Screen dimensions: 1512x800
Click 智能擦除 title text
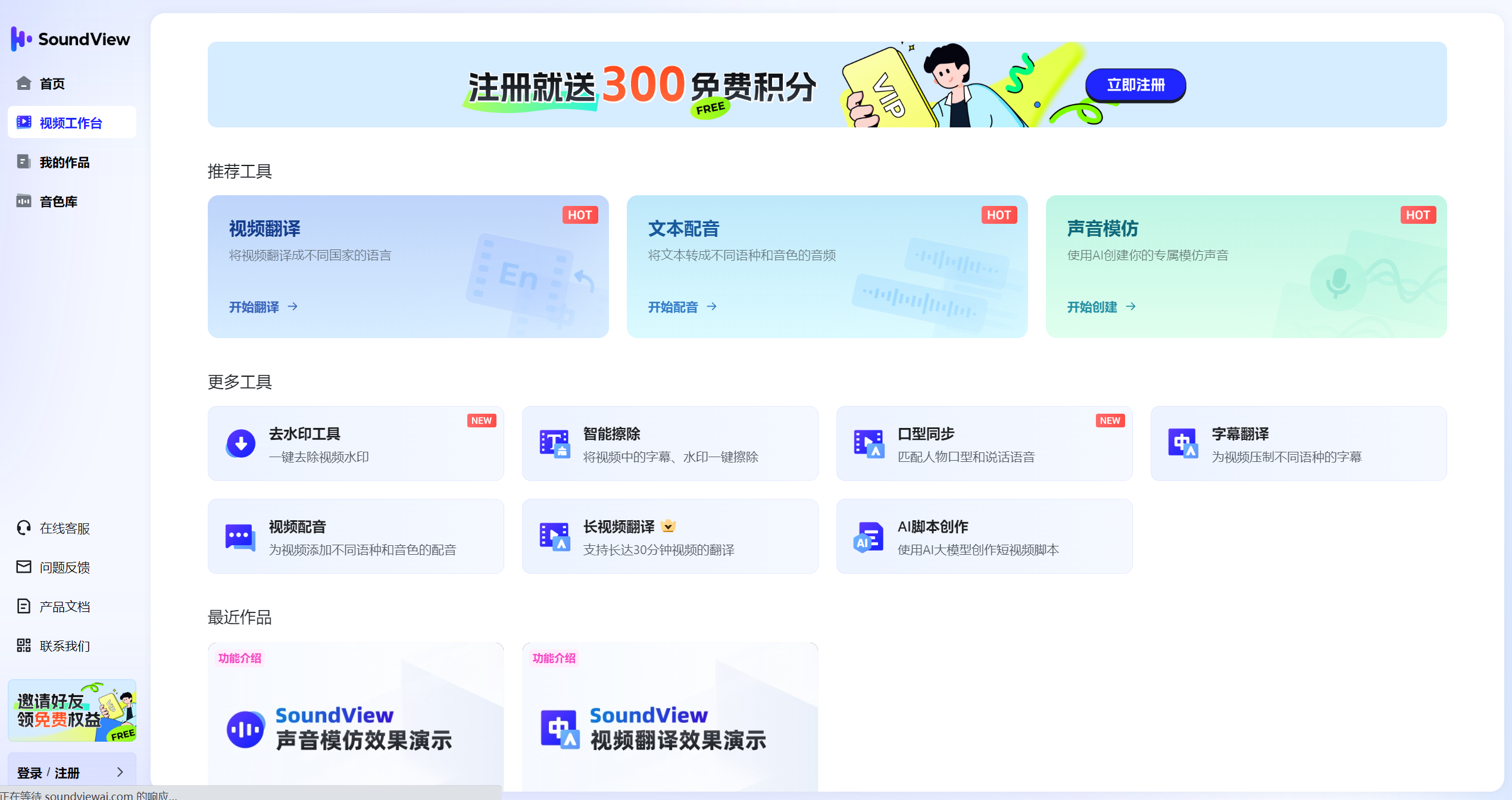coord(612,434)
